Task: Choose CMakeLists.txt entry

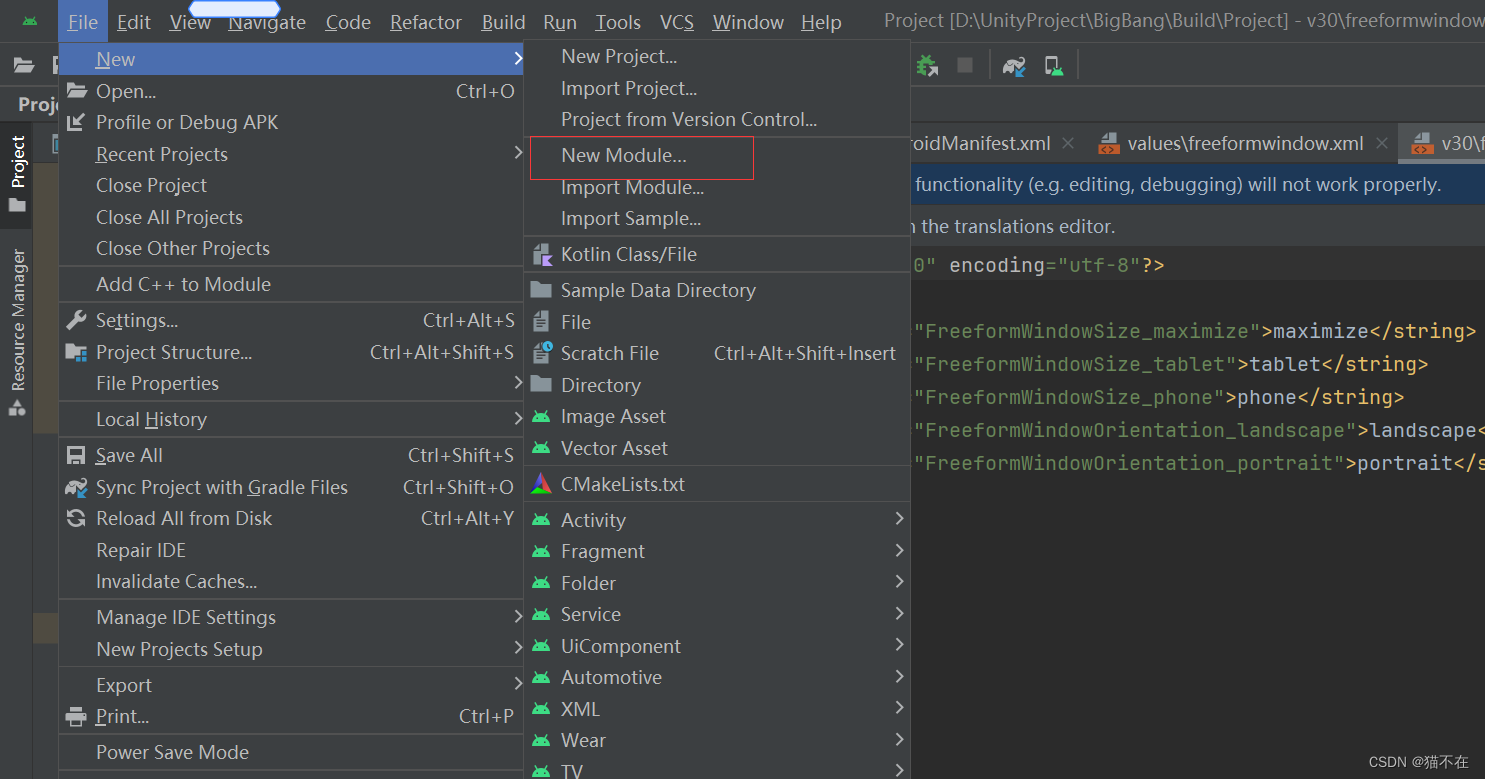Action: click(x=717, y=484)
